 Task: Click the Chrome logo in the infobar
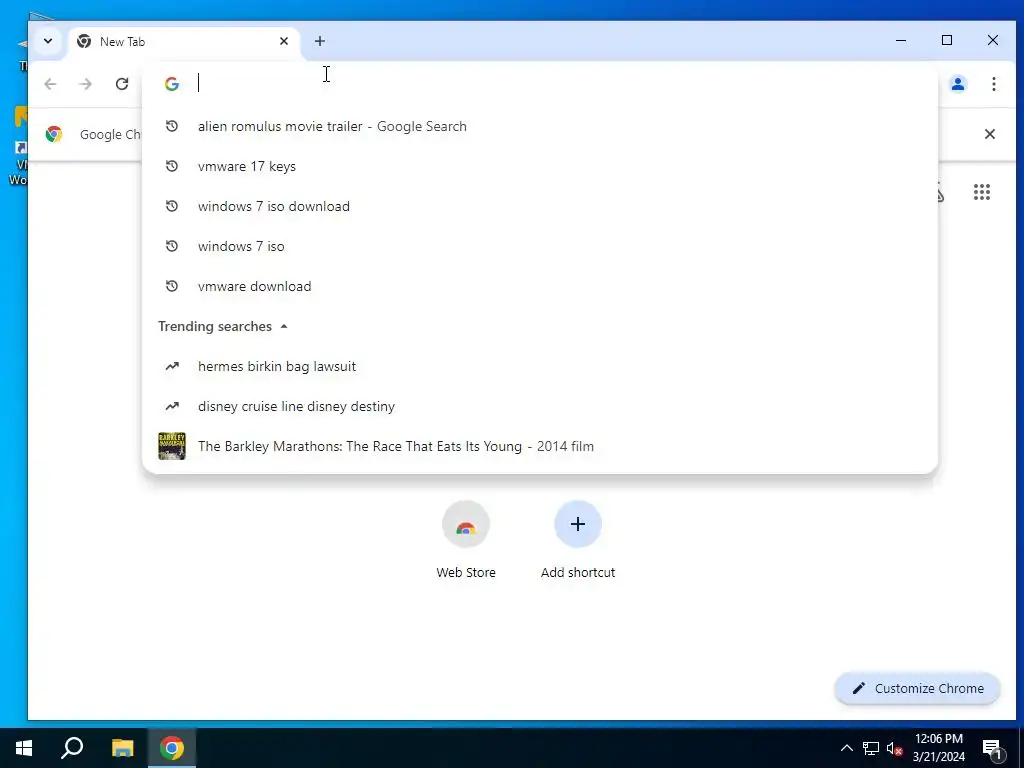coord(54,134)
